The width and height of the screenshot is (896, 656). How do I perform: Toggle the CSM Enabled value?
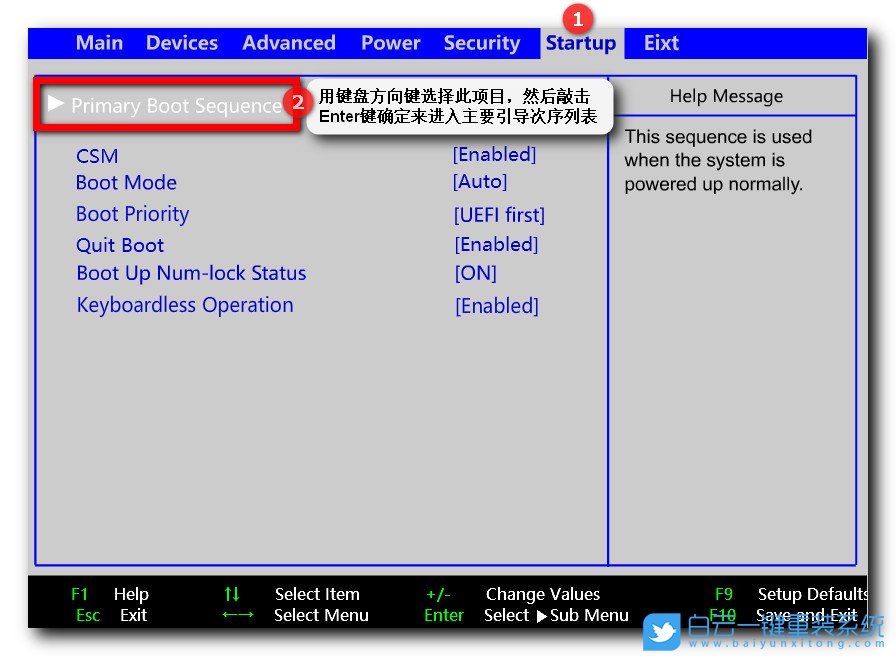coord(494,155)
